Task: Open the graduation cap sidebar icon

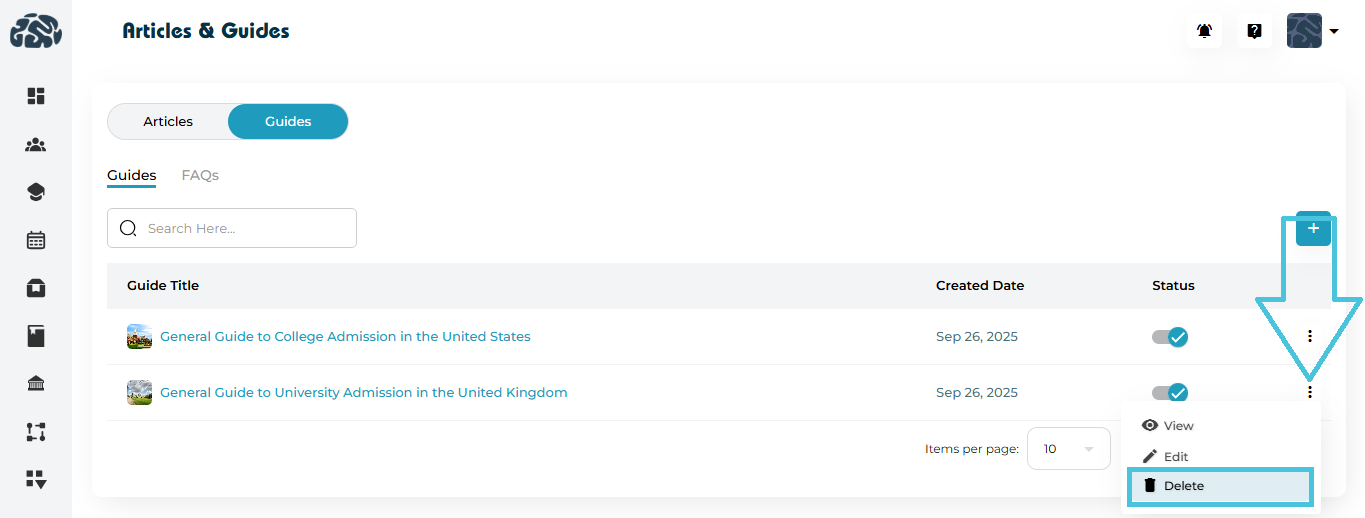Action: pos(36,192)
